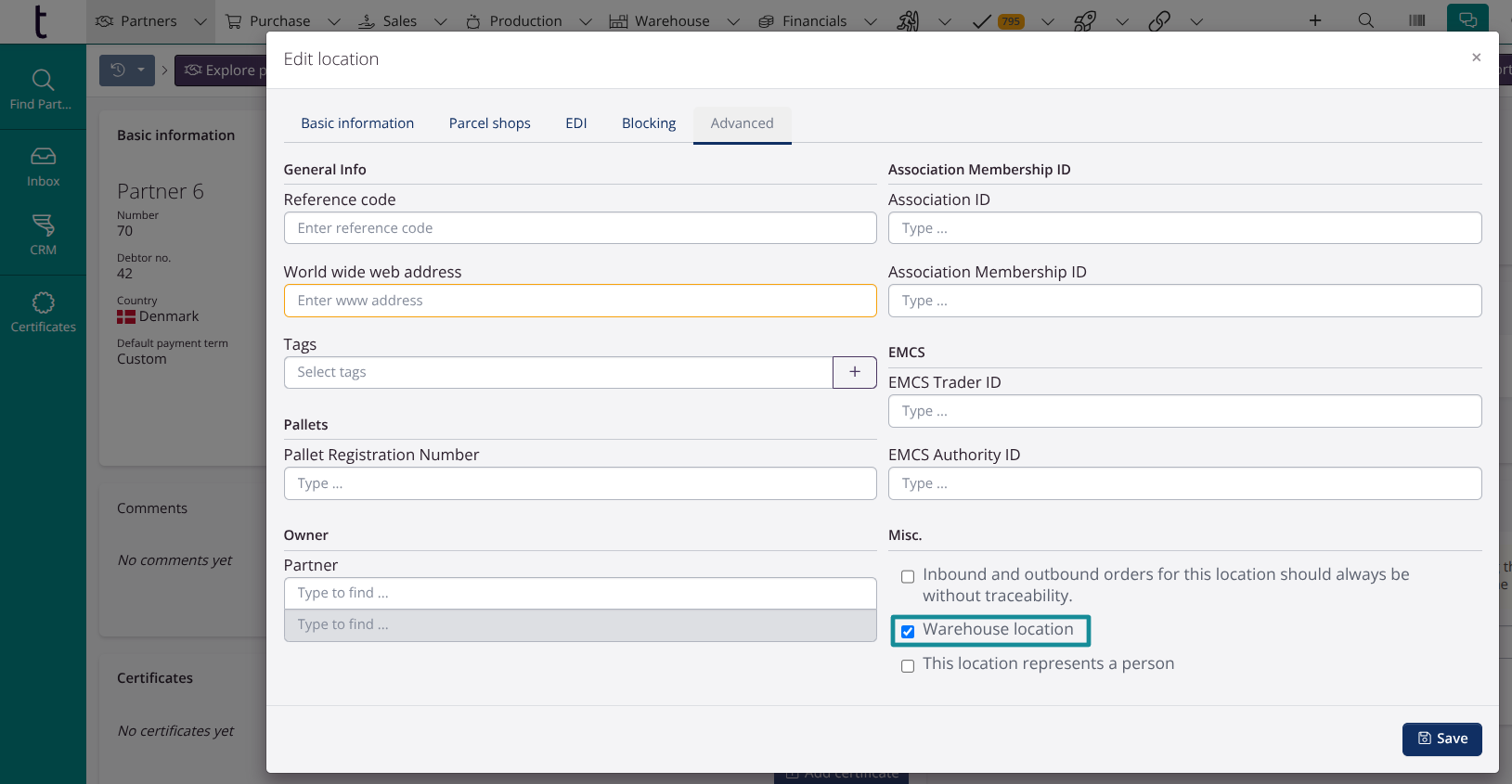Expand the Purchase menu dropdown arrow
Screen dimensions: 1512x784
point(334,21)
